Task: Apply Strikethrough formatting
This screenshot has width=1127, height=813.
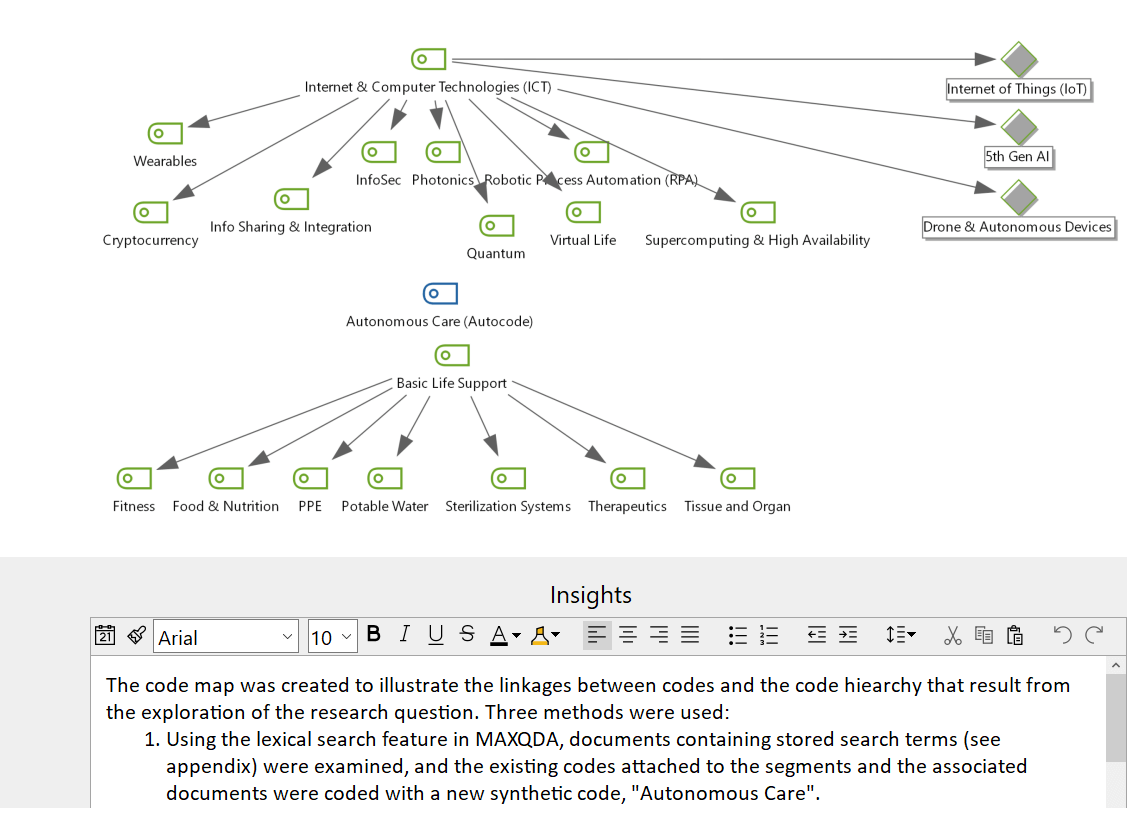Action: coord(467,634)
